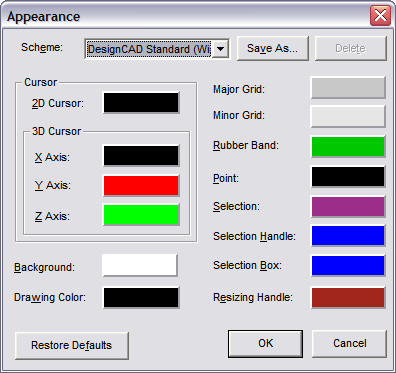Edit the Drawing Color swatch
The width and height of the screenshot is (396, 373).
pos(141,297)
